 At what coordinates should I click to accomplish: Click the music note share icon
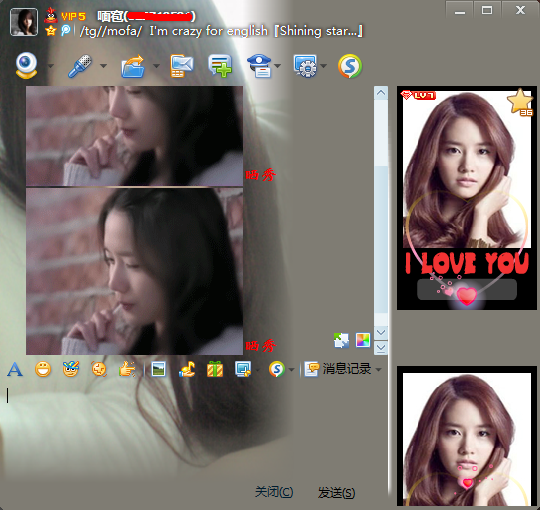tap(187, 370)
